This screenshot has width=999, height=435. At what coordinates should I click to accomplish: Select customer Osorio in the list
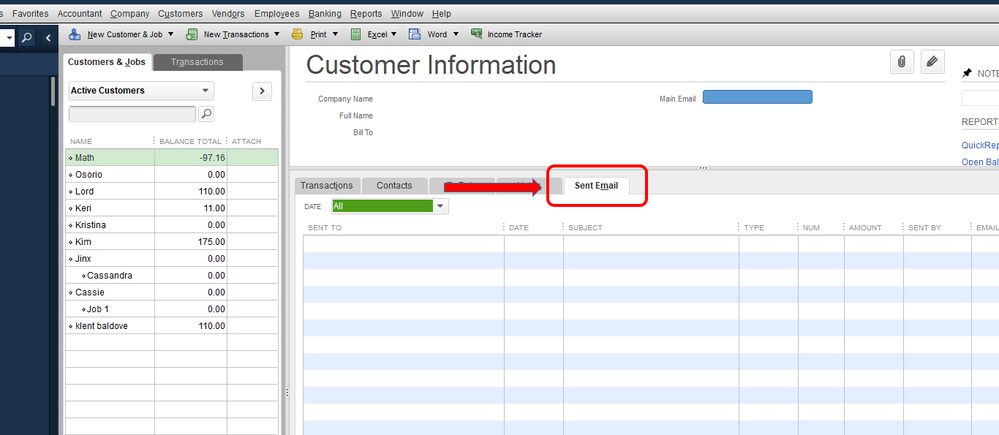[172, 175]
